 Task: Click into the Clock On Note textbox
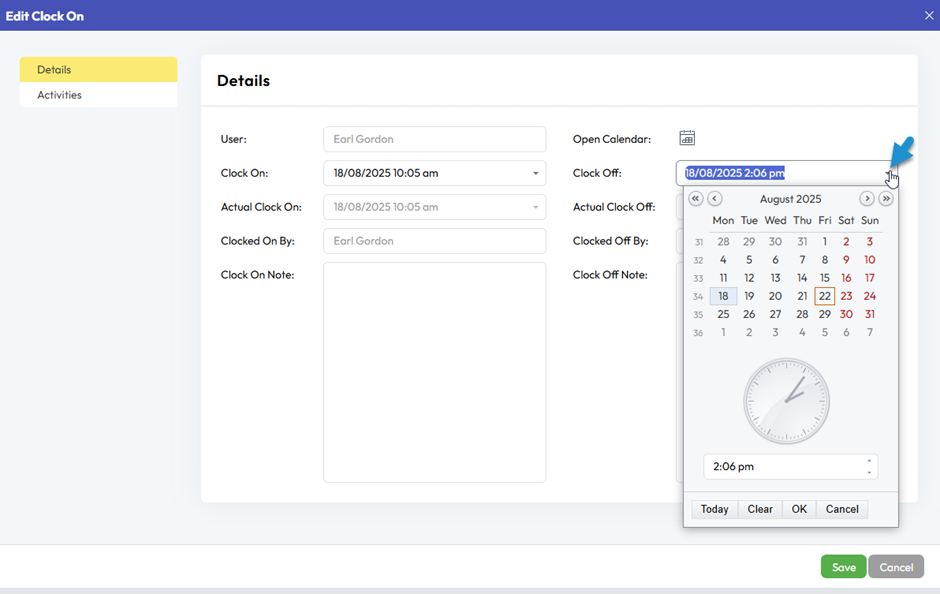(x=434, y=372)
